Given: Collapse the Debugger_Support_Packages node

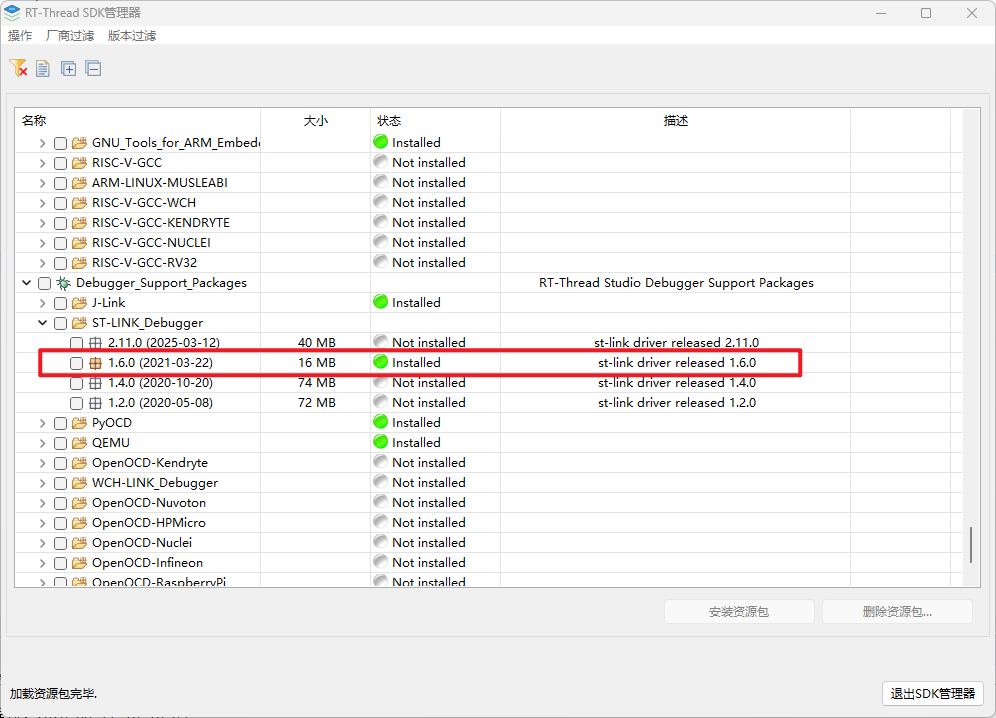Looking at the screenshot, I should pos(27,283).
